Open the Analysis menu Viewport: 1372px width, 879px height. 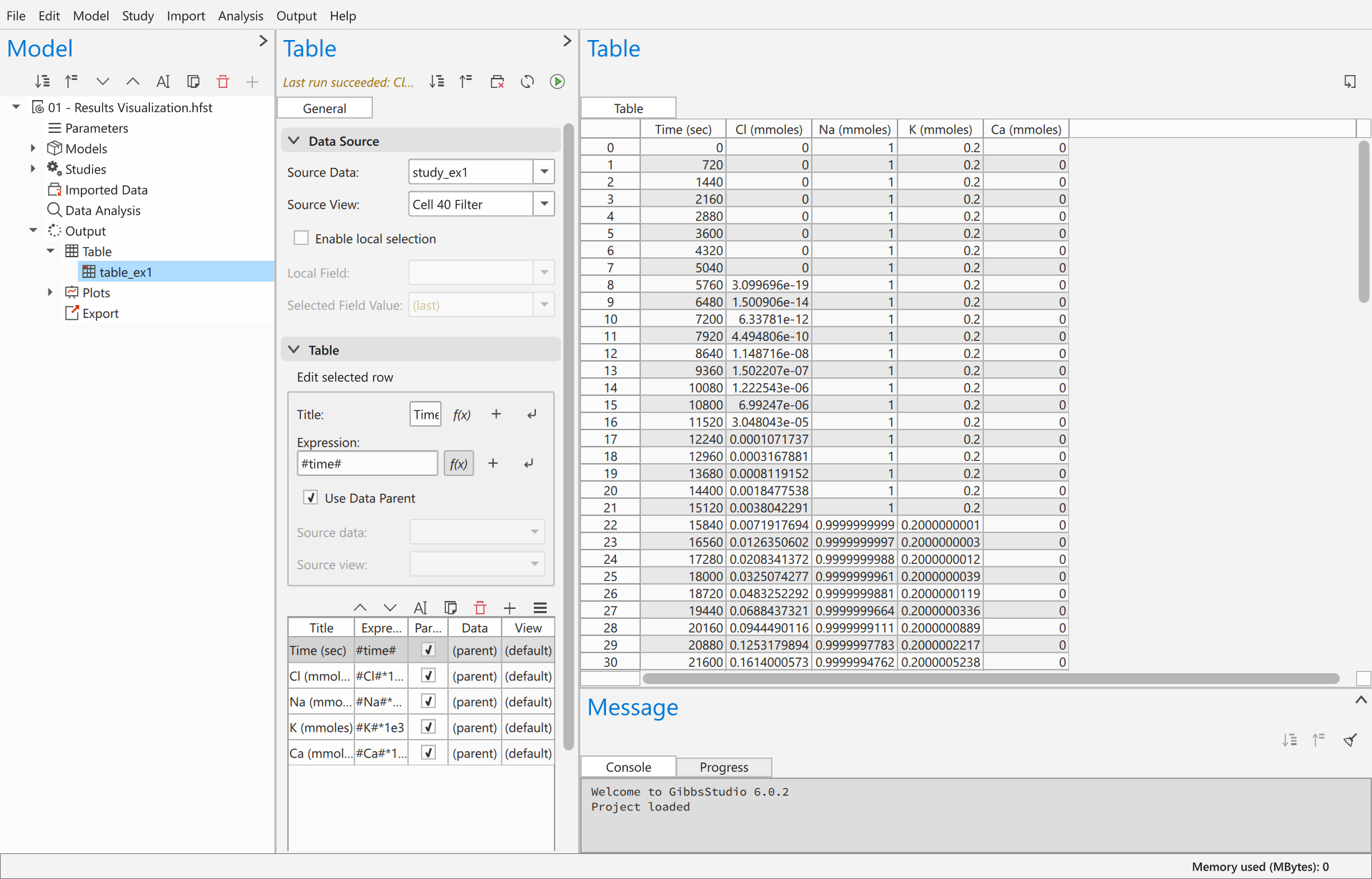coord(241,15)
